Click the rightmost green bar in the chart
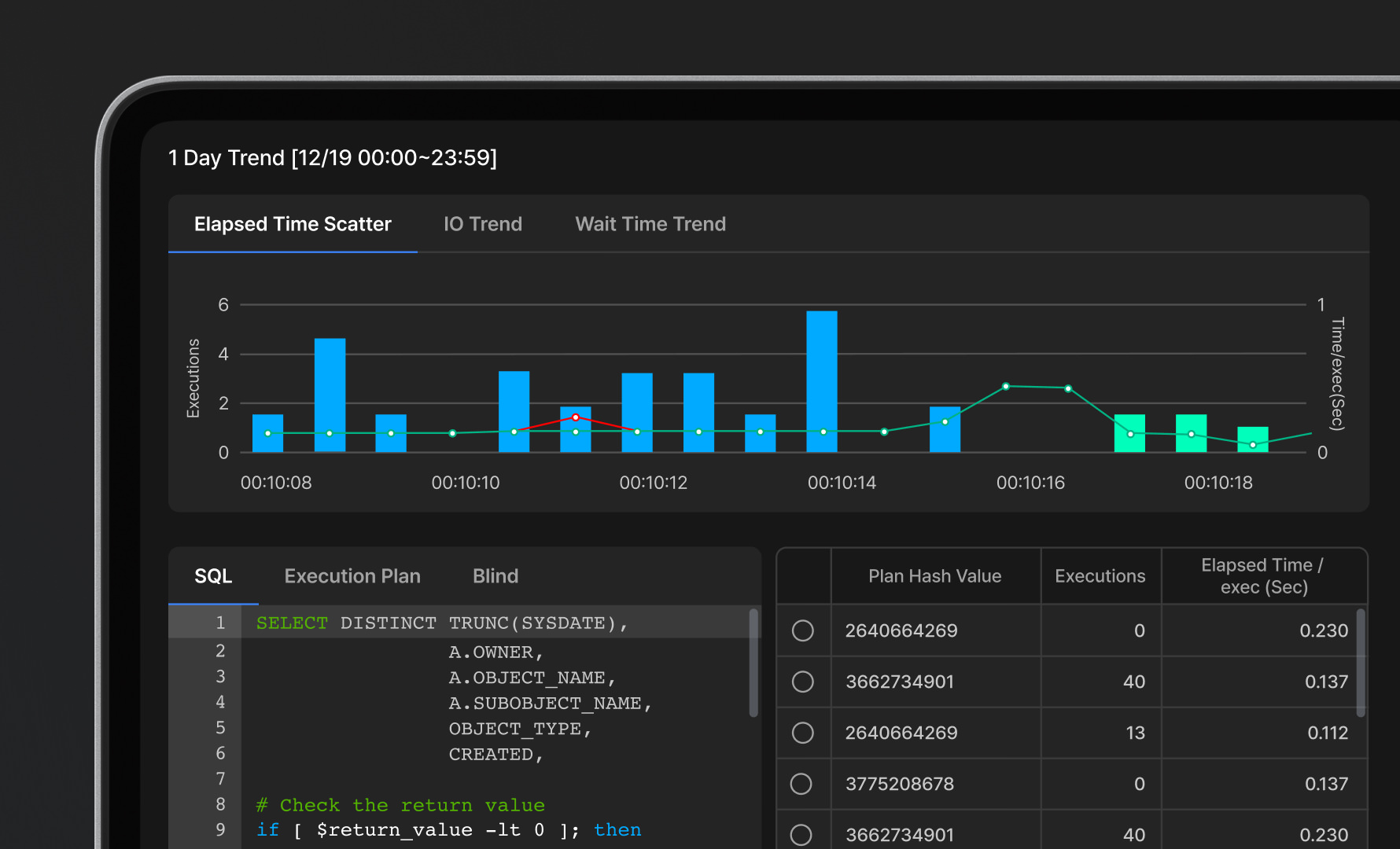Viewport: 1400px width, 849px height. (x=1252, y=436)
